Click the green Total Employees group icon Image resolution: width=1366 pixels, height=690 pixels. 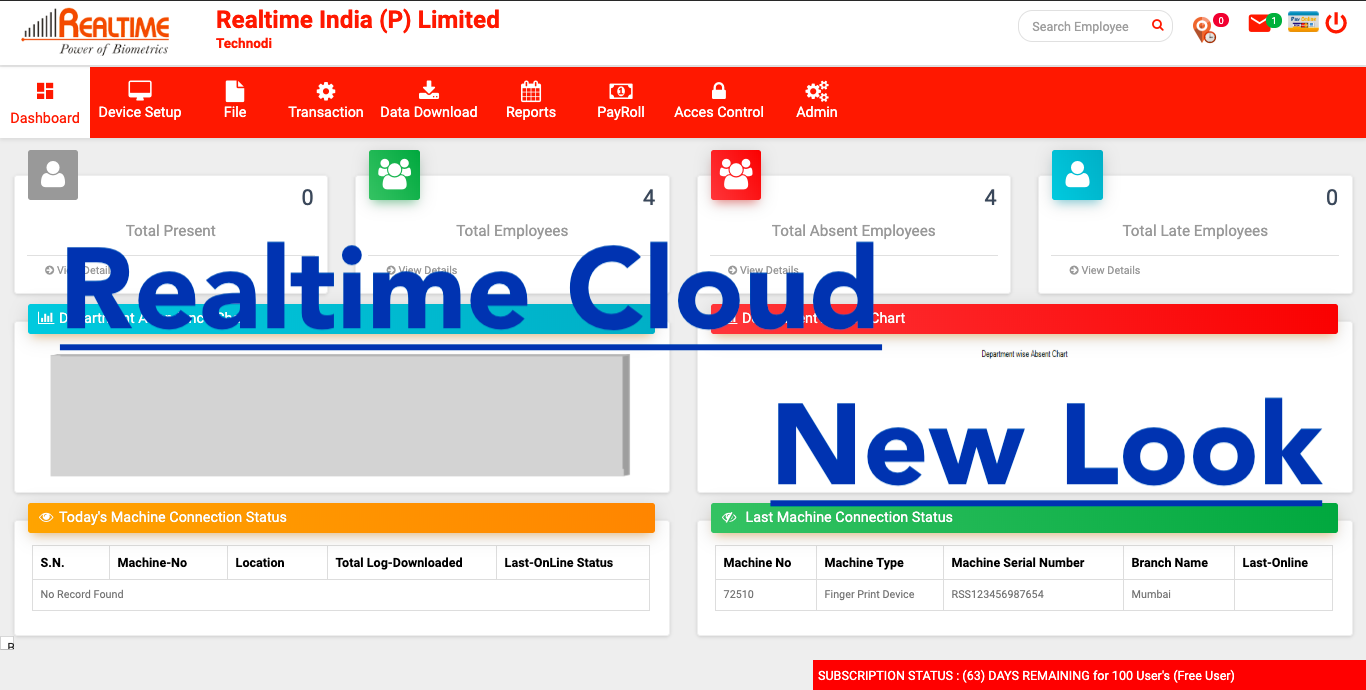coord(394,174)
